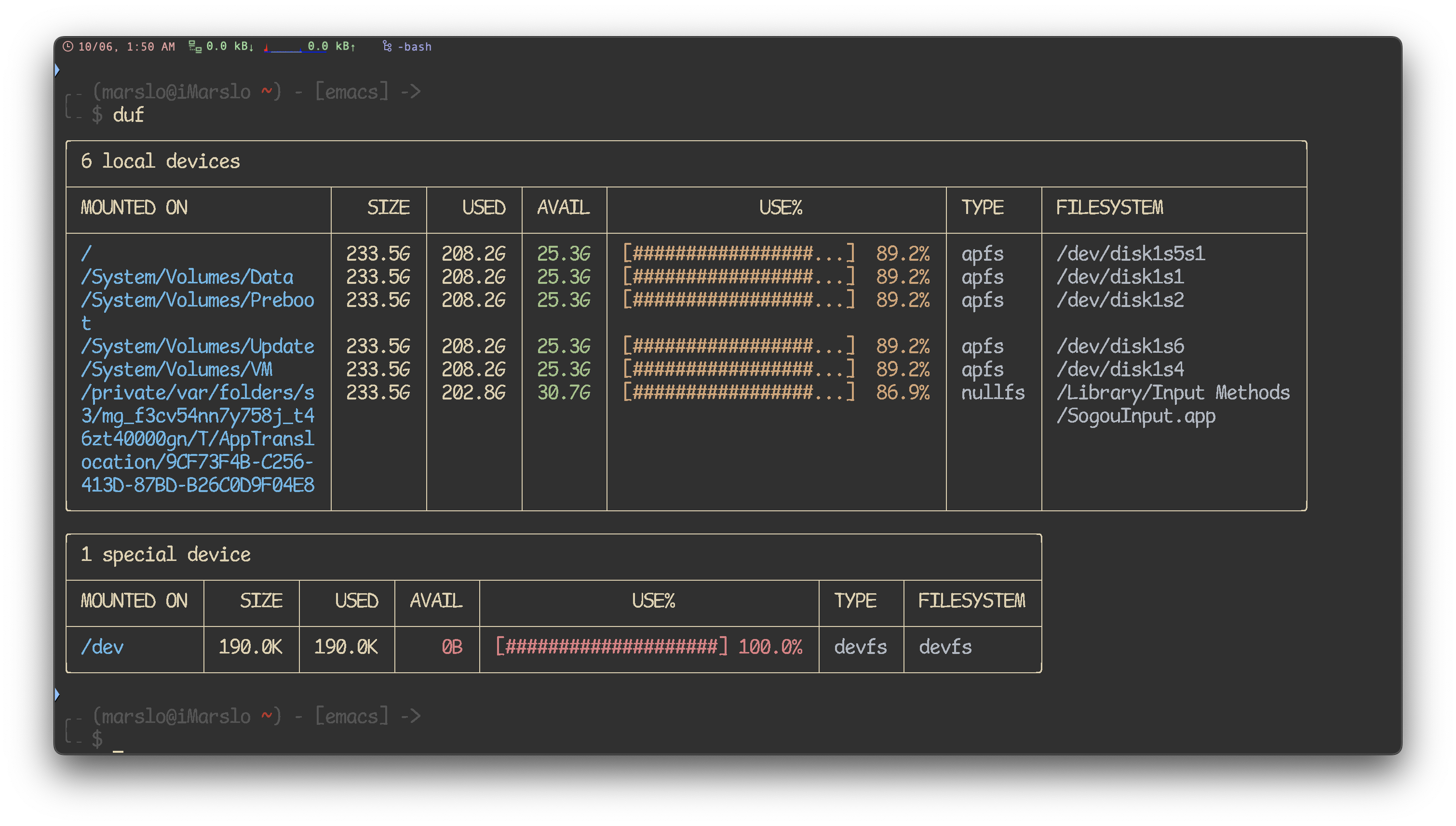Click the 'TYPE' header in local devices table
The width and height of the screenshot is (1456, 826).
pos(982,208)
